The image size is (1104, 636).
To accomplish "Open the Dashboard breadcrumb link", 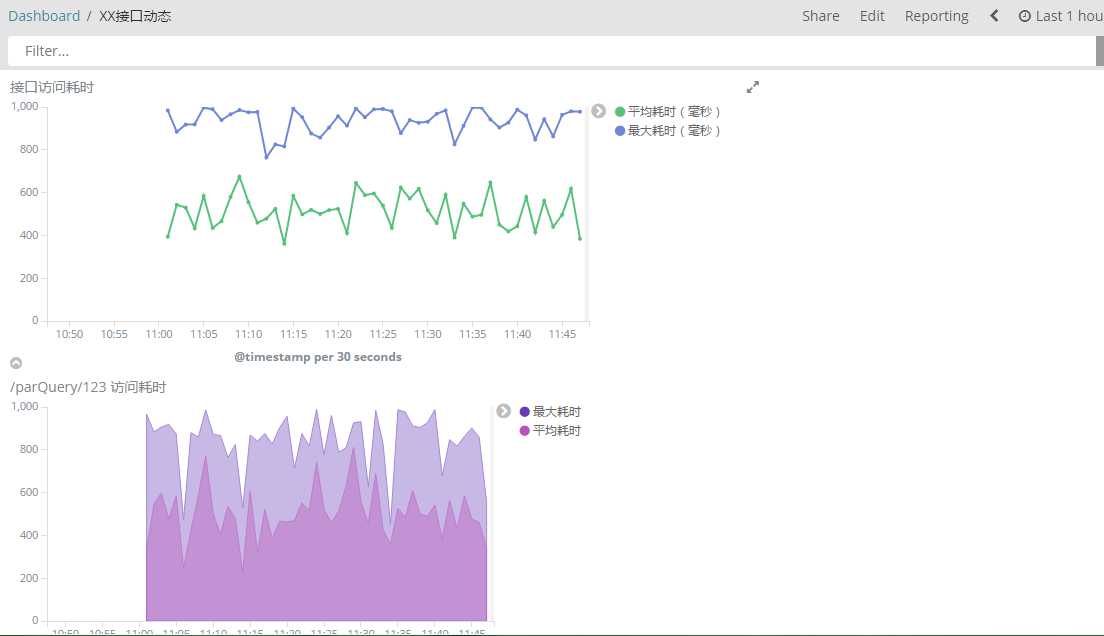I will click(x=44, y=15).
